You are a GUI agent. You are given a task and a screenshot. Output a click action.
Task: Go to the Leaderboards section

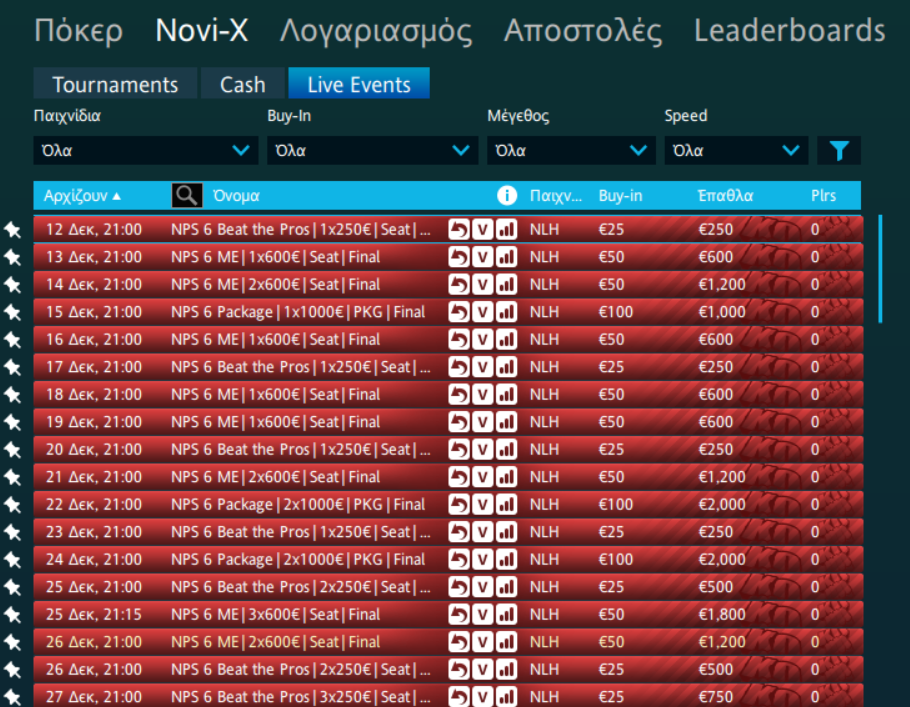coord(789,30)
